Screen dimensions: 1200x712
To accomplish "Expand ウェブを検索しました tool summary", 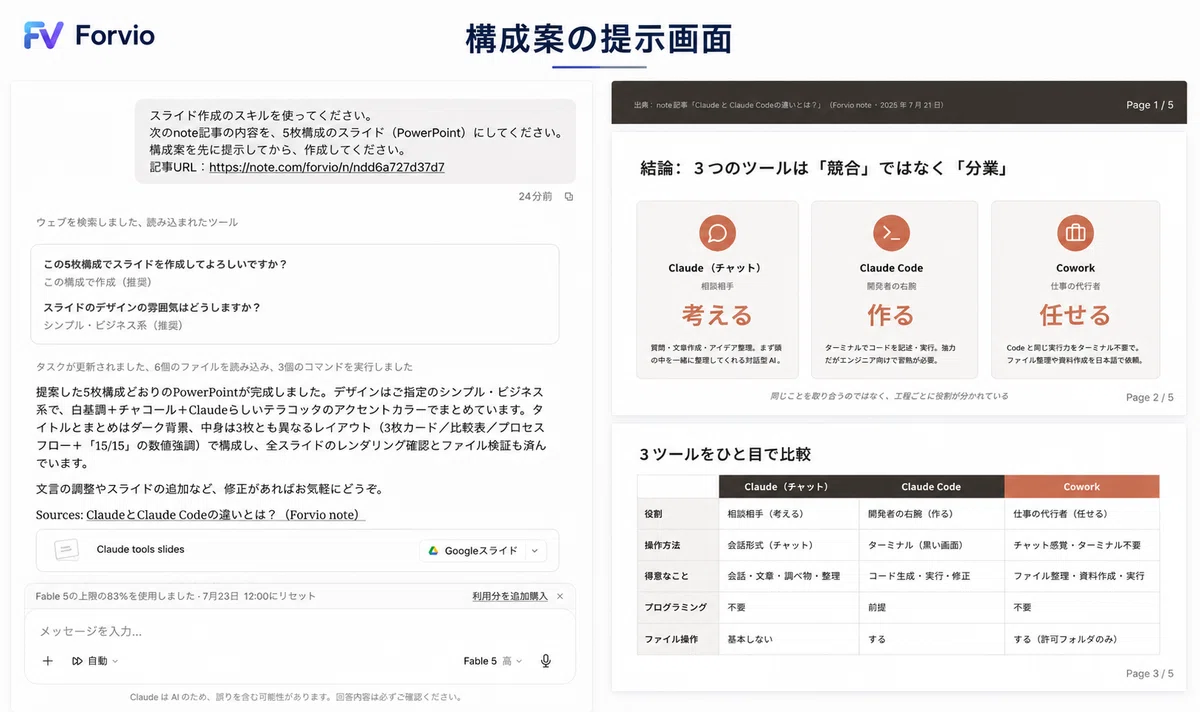I will point(137,222).
